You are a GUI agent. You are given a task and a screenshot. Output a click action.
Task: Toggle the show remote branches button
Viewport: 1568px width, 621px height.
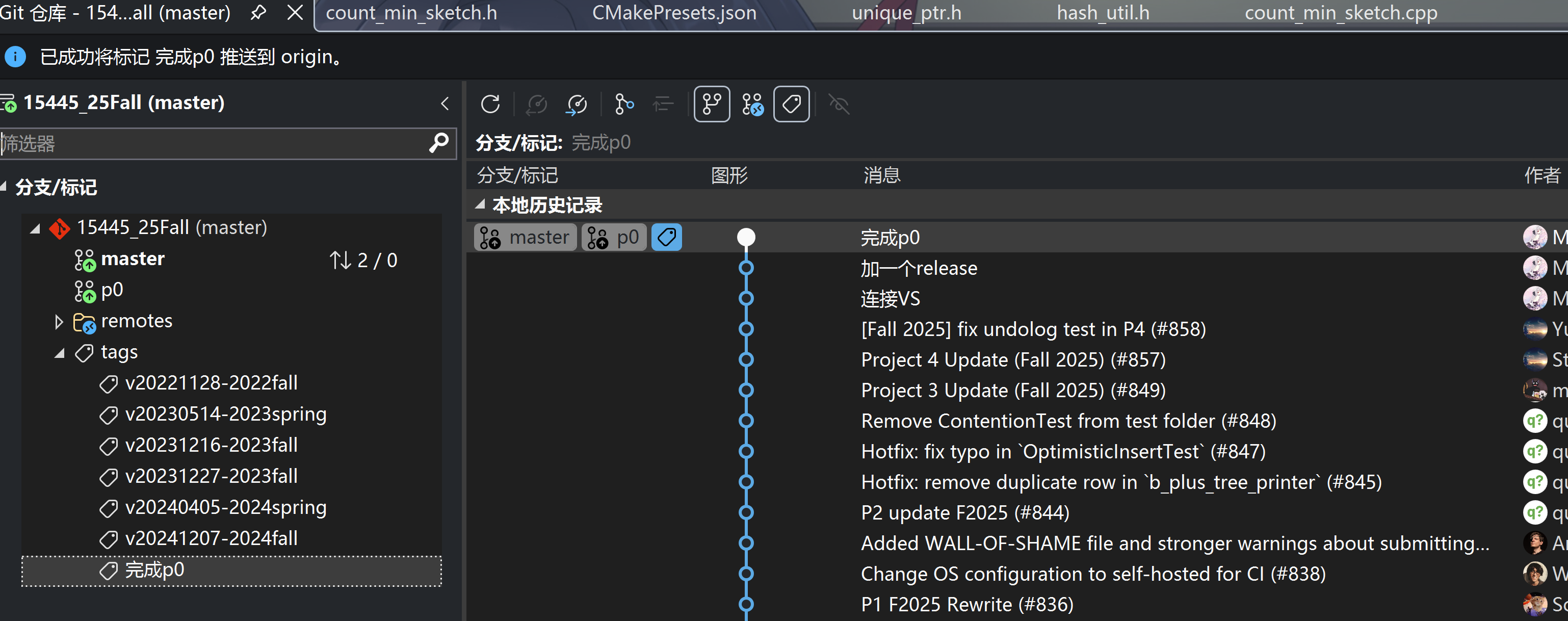pos(752,104)
